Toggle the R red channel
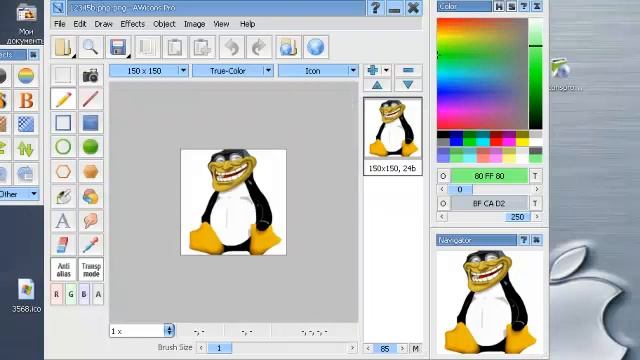640x360 pixels. tap(57, 294)
